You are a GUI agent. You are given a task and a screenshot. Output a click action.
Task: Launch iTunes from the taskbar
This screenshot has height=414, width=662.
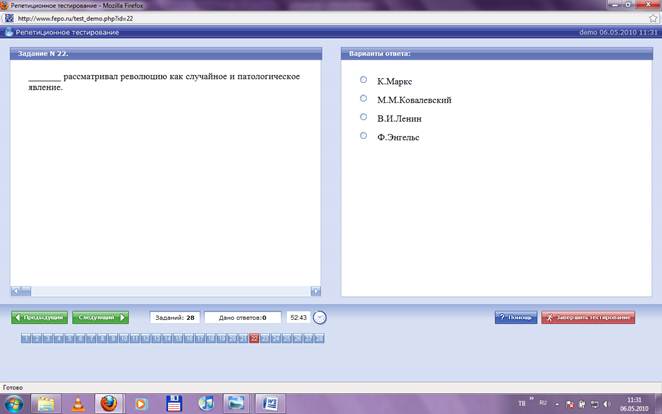[x=206, y=404]
